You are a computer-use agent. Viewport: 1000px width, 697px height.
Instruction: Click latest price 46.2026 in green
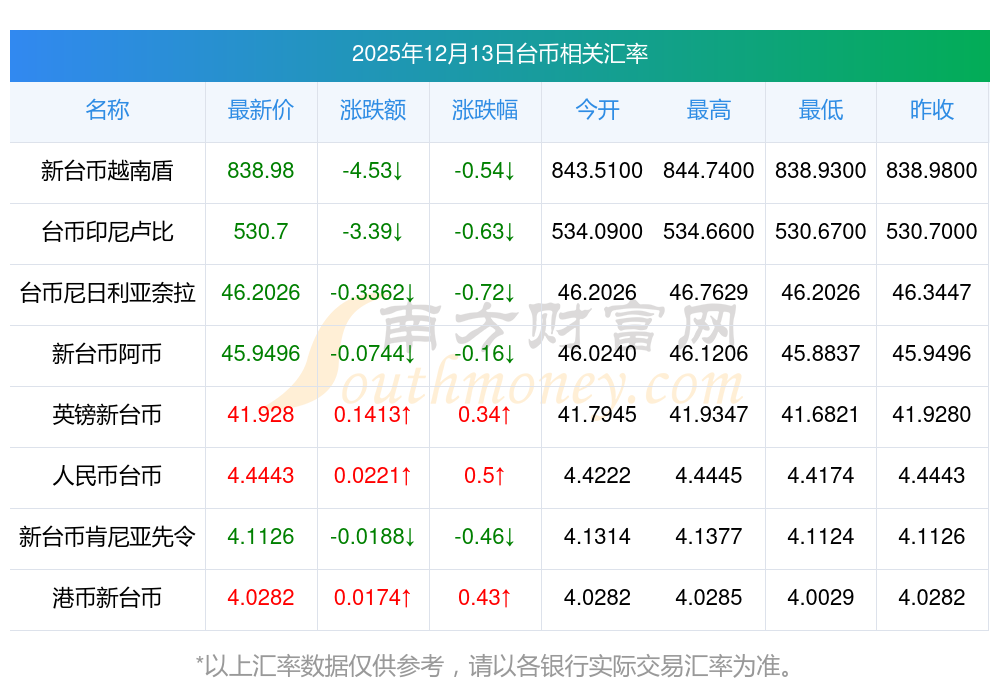(261, 293)
